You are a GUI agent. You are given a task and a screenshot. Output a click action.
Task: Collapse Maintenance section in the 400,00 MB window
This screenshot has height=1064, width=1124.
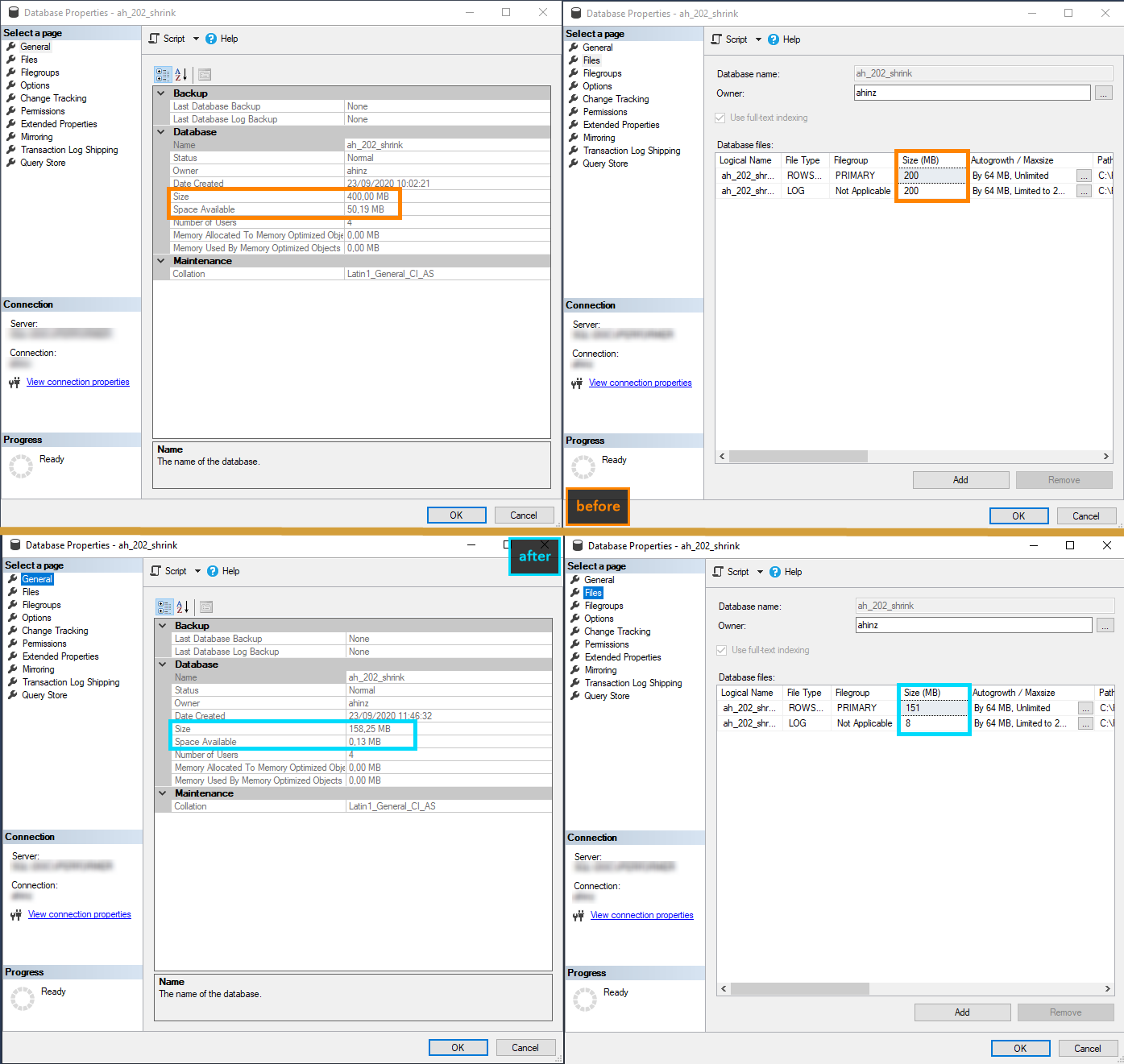coord(162,261)
